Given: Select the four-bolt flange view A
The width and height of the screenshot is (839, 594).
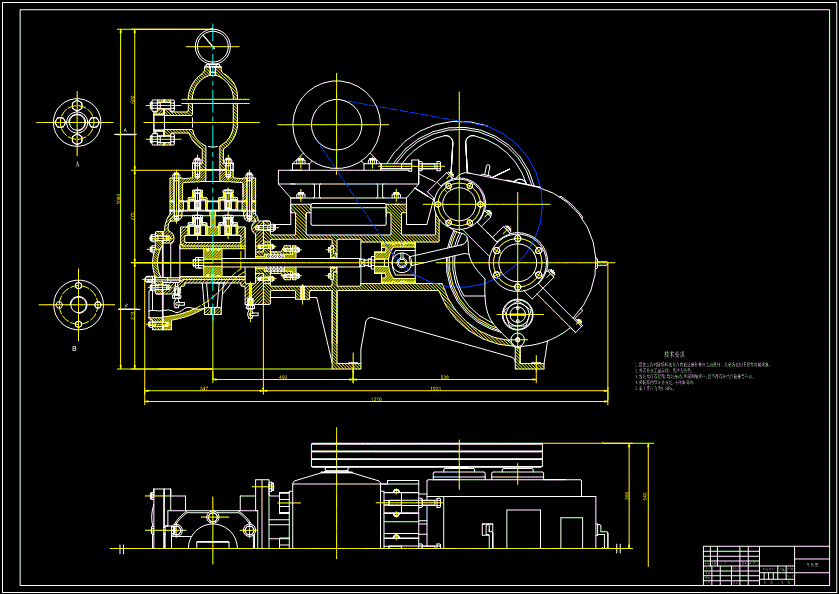Looking at the screenshot, I should pos(77,123).
